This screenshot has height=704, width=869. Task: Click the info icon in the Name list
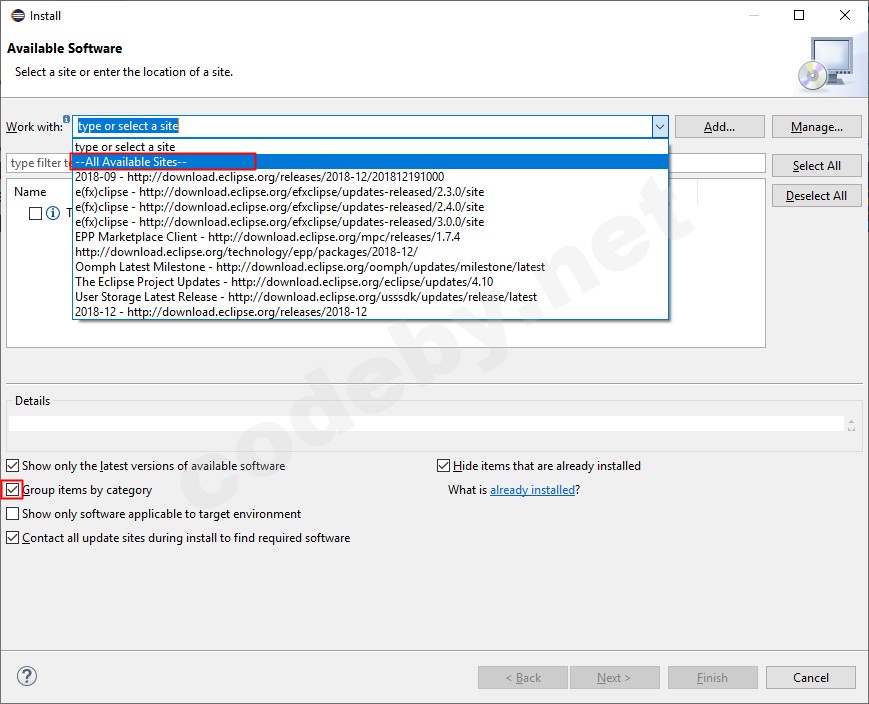(x=53, y=213)
